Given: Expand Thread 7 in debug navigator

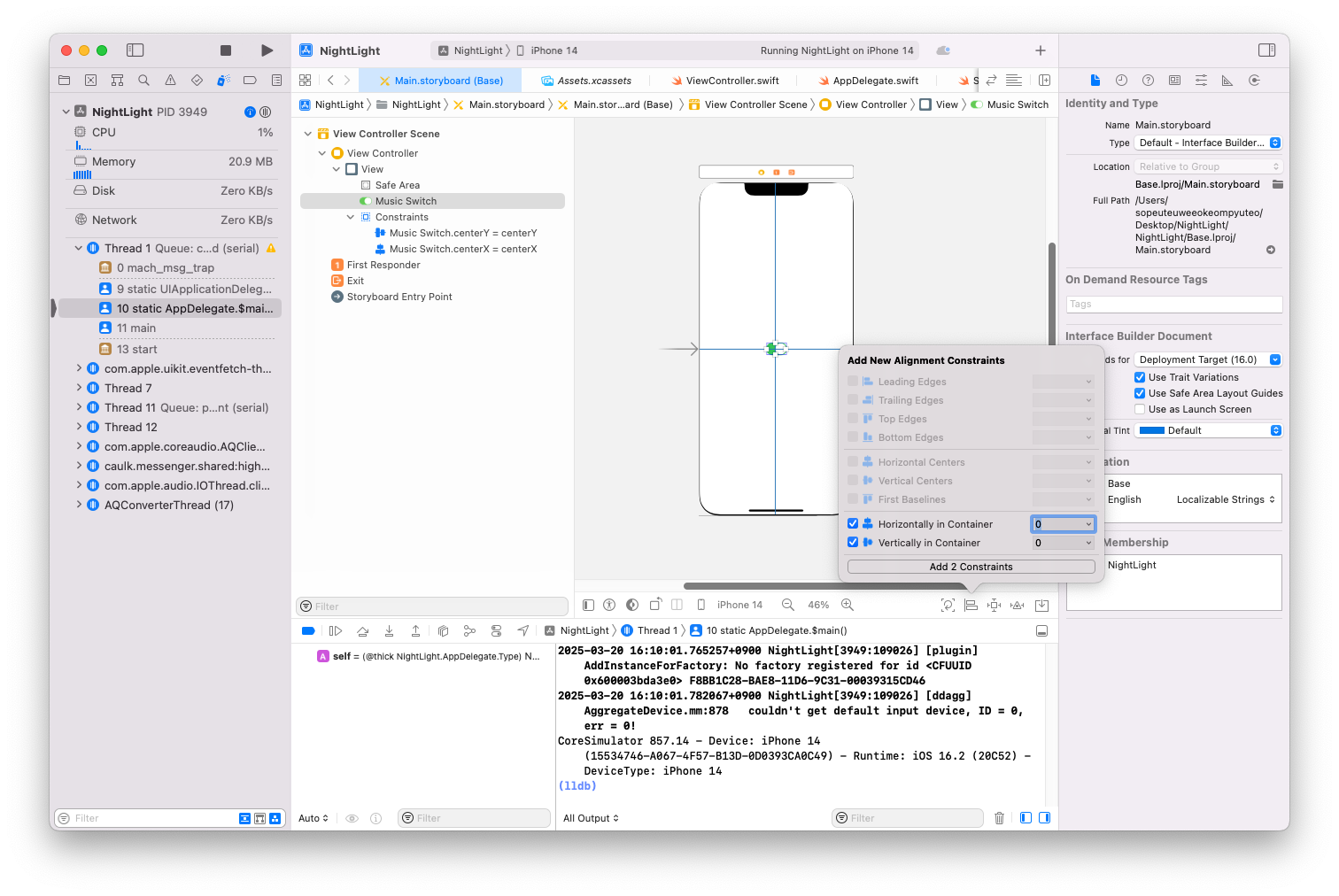Looking at the screenshot, I should [x=79, y=388].
